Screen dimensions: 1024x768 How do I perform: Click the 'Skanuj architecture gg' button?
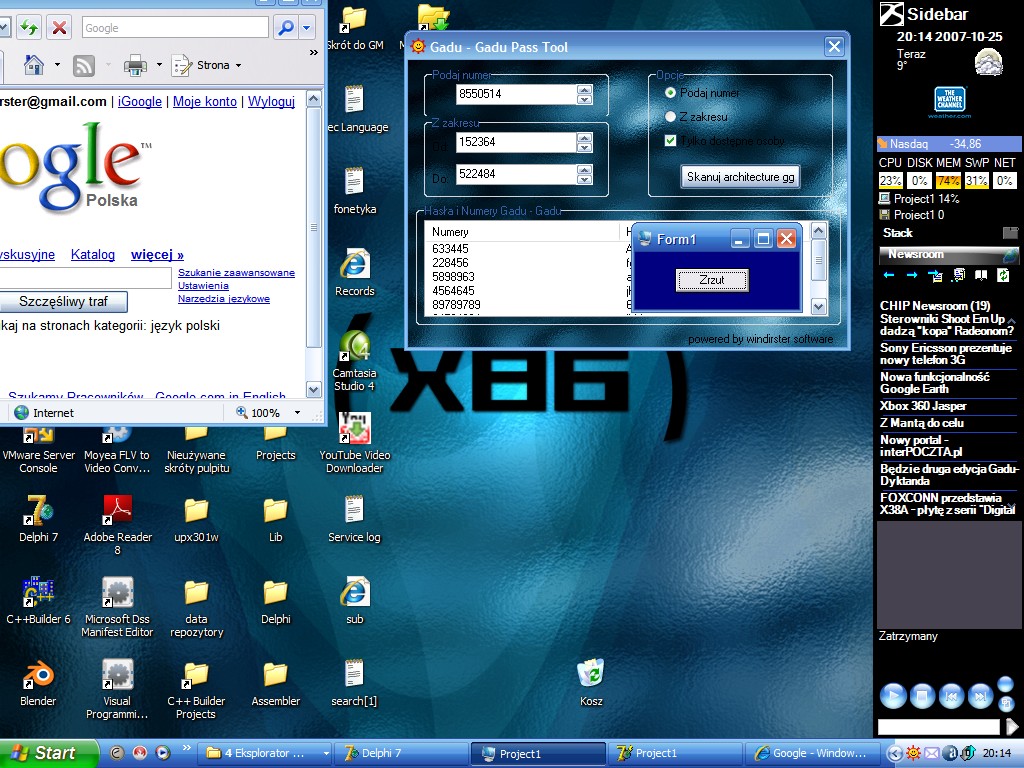tap(740, 177)
